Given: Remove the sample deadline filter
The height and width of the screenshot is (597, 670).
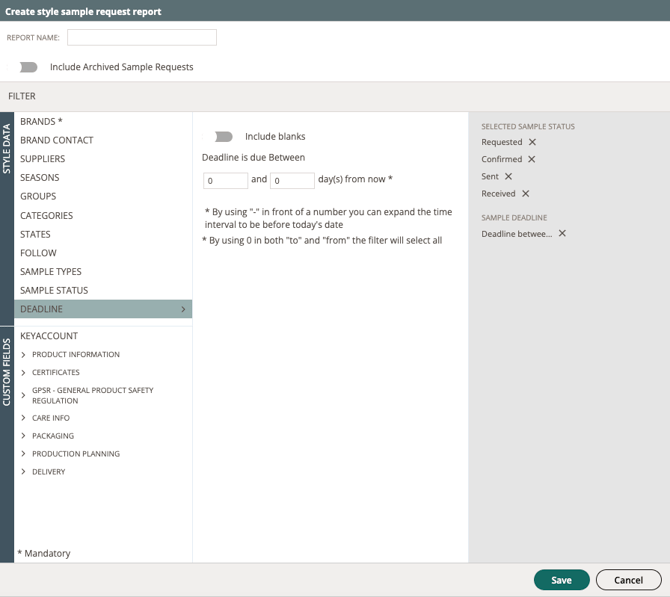Looking at the screenshot, I should point(562,233).
